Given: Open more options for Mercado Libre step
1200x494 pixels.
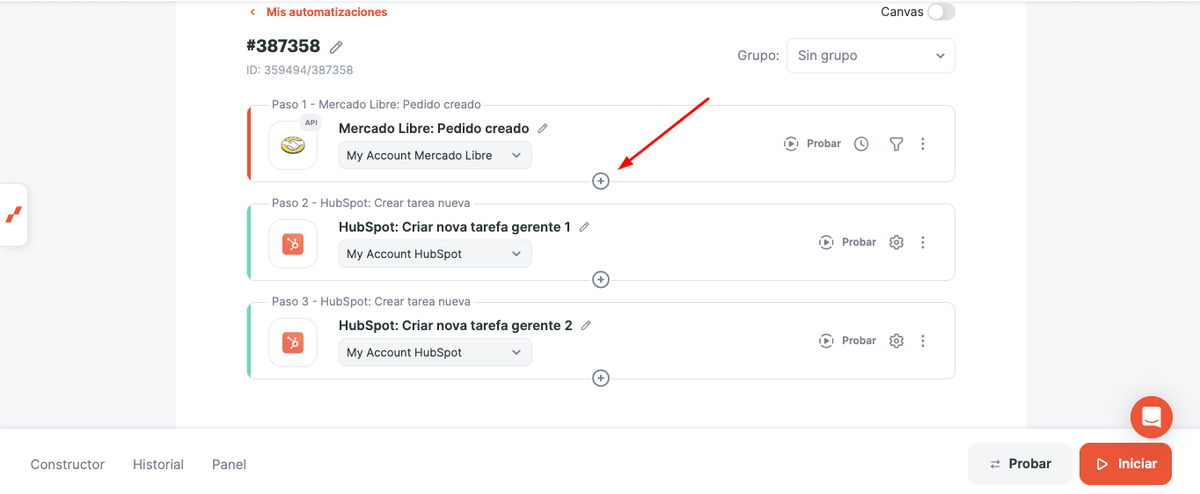Looking at the screenshot, I should (923, 144).
